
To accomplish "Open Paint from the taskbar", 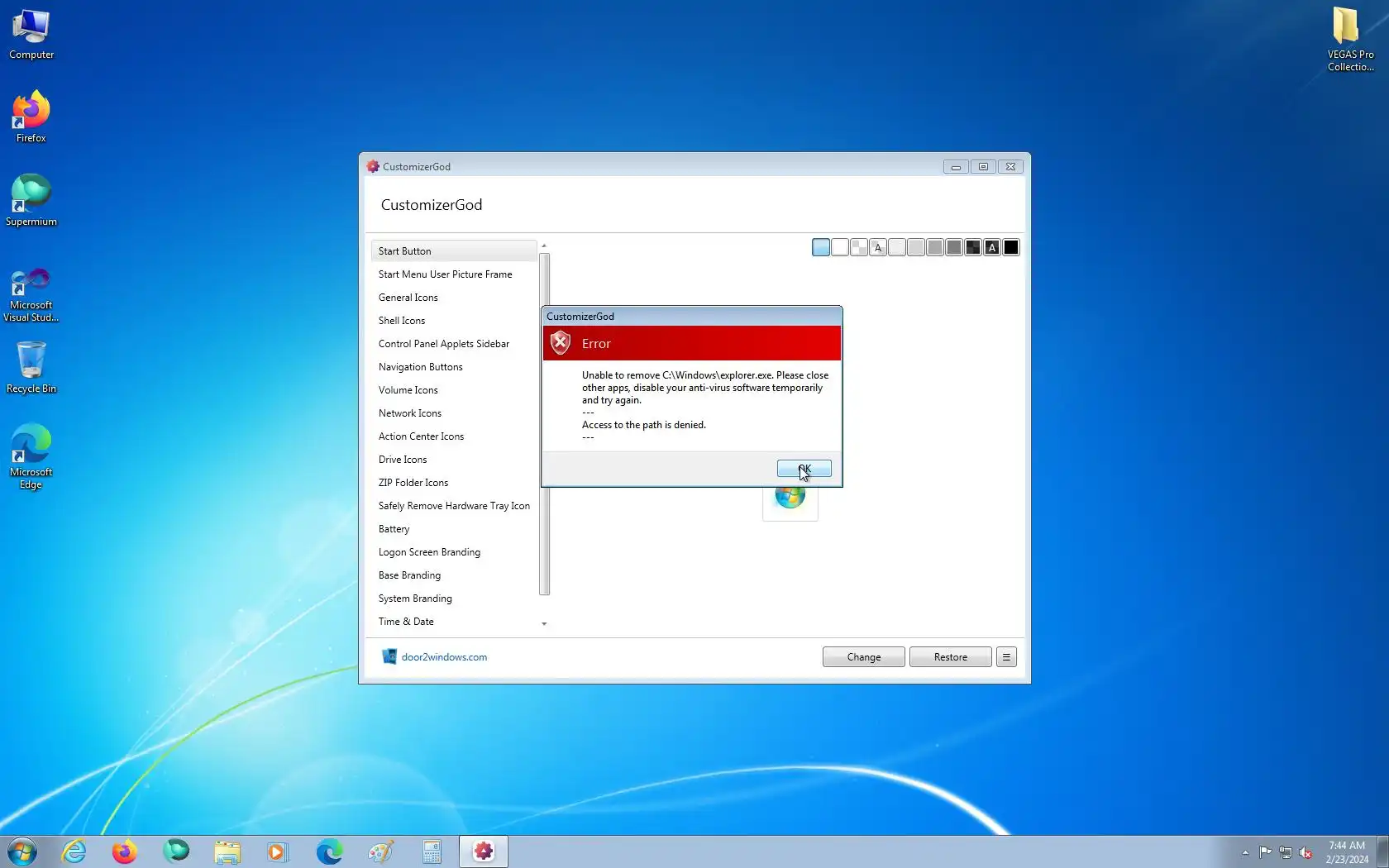I will [381, 851].
